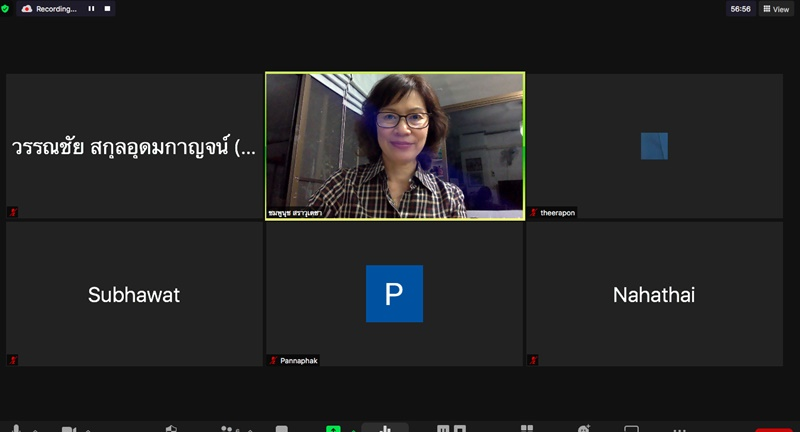Click muted mic icon in Subhawat tile

pyautogui.click(x=13, y=360)
